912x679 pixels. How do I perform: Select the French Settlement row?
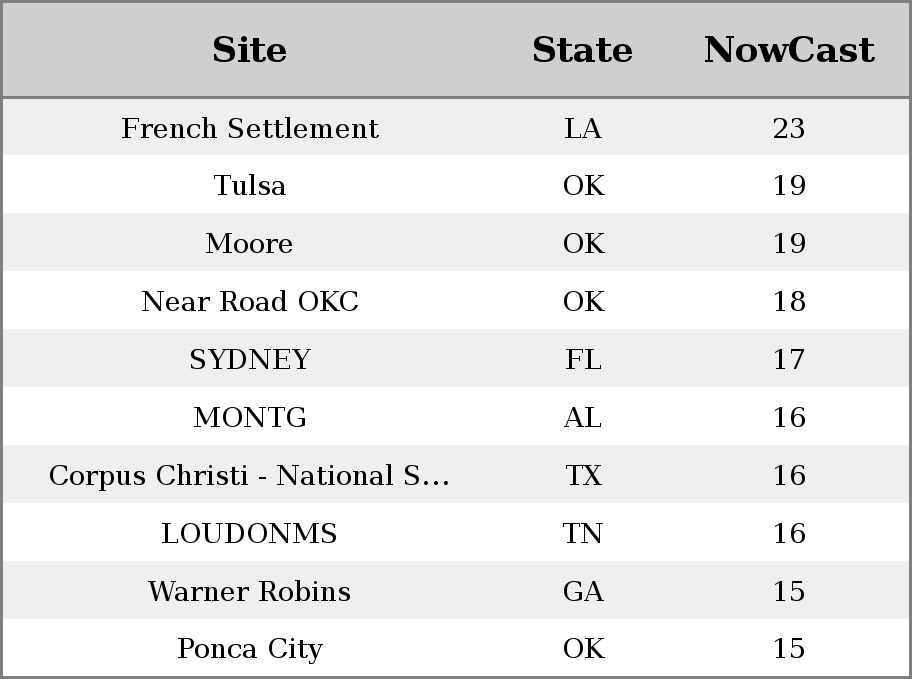tap(456, 127)
